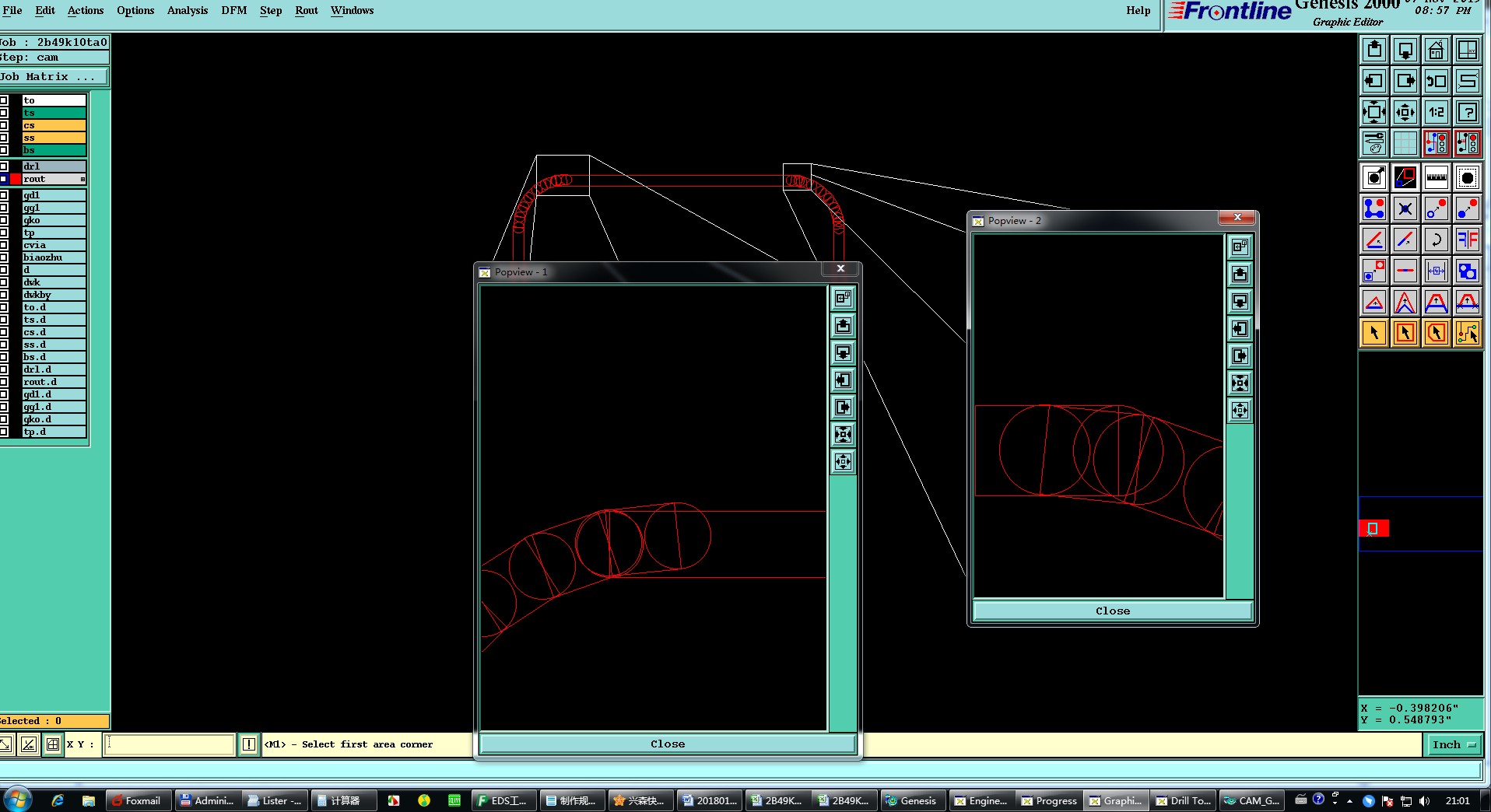Open the Rout menu
This screenshot has height=812, width=1491.
307,10
